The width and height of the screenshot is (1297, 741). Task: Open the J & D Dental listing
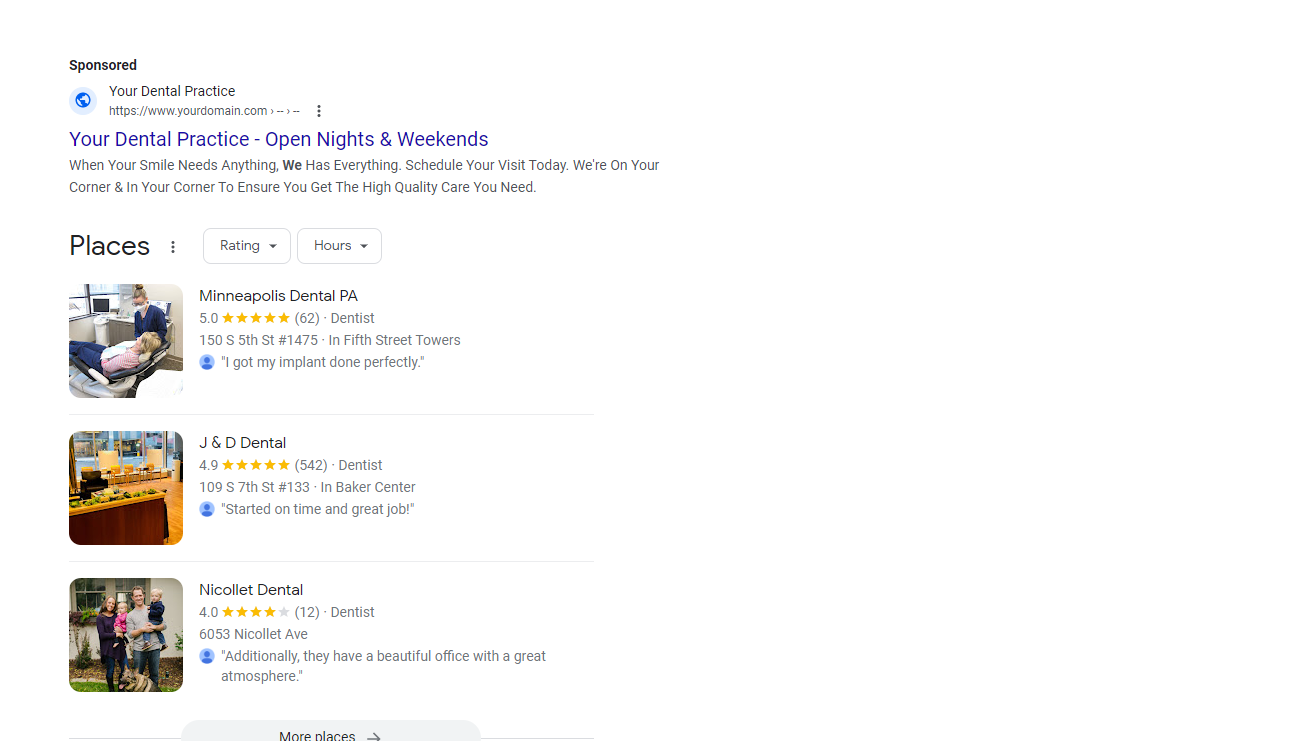tap(242, 442)
